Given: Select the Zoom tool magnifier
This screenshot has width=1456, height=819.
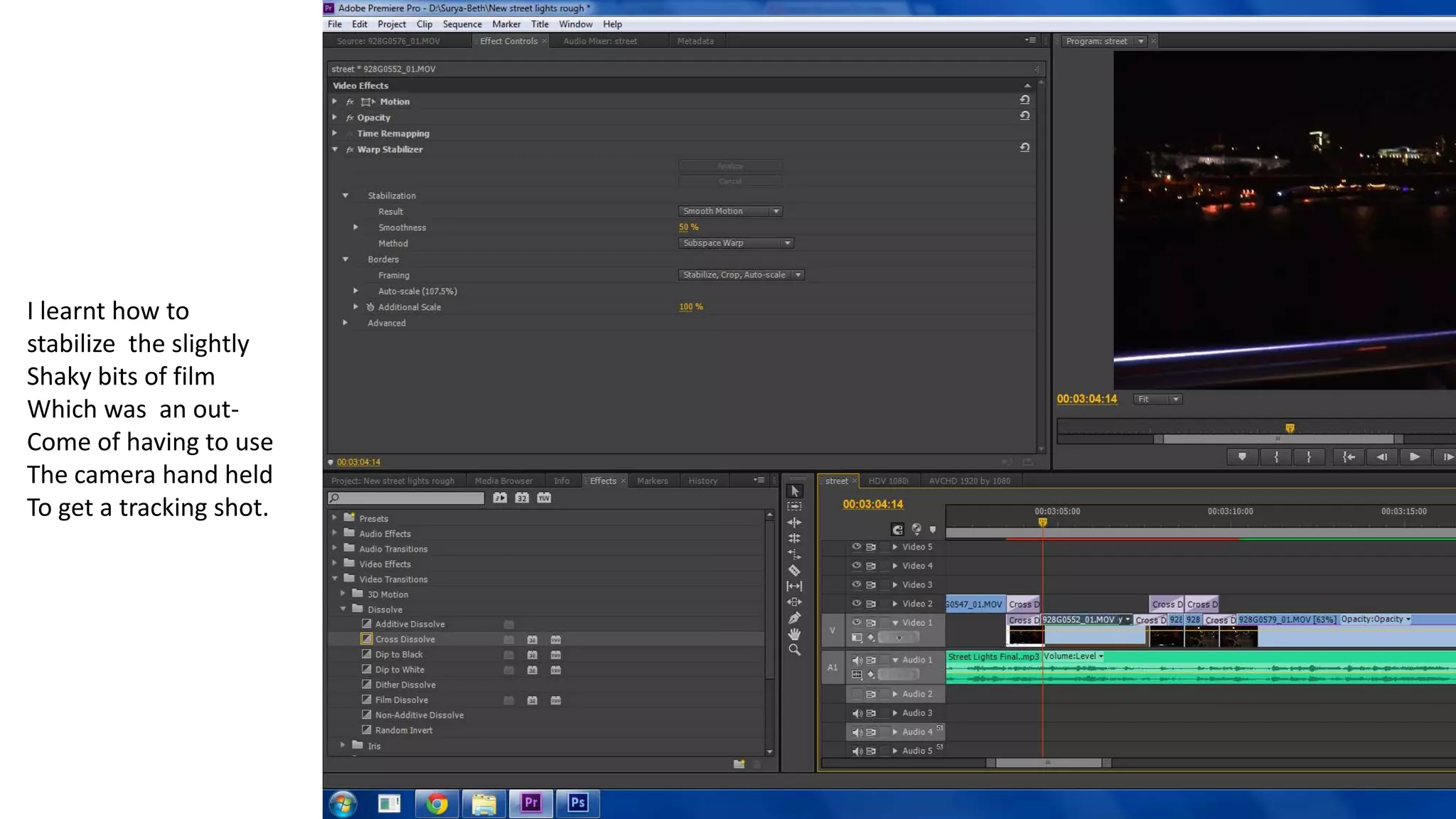Looking at the screenshot, I should pos(794,650).
